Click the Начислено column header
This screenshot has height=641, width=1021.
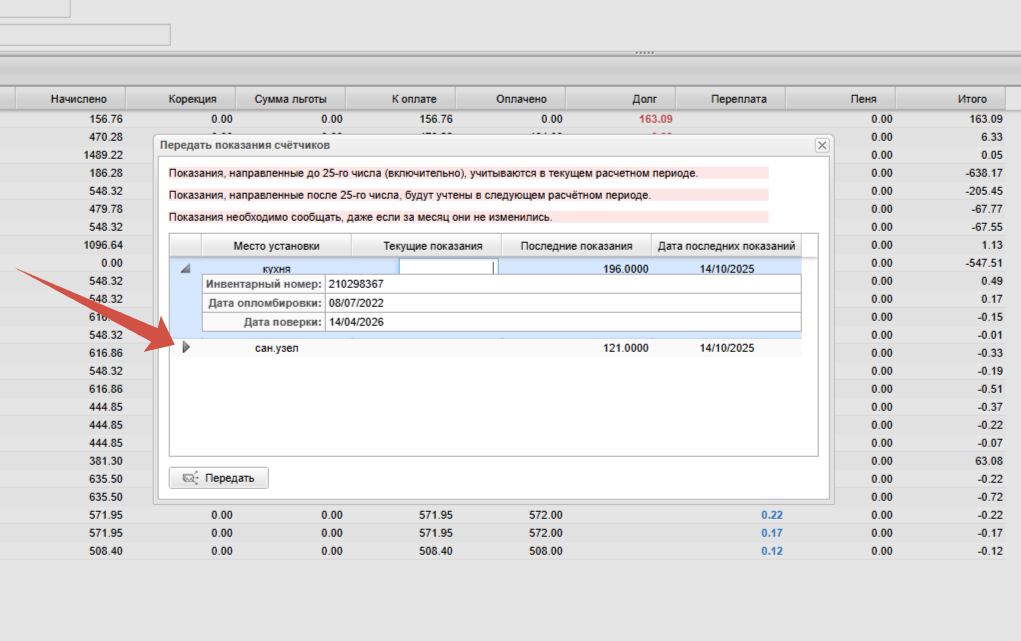pos(86,99)
